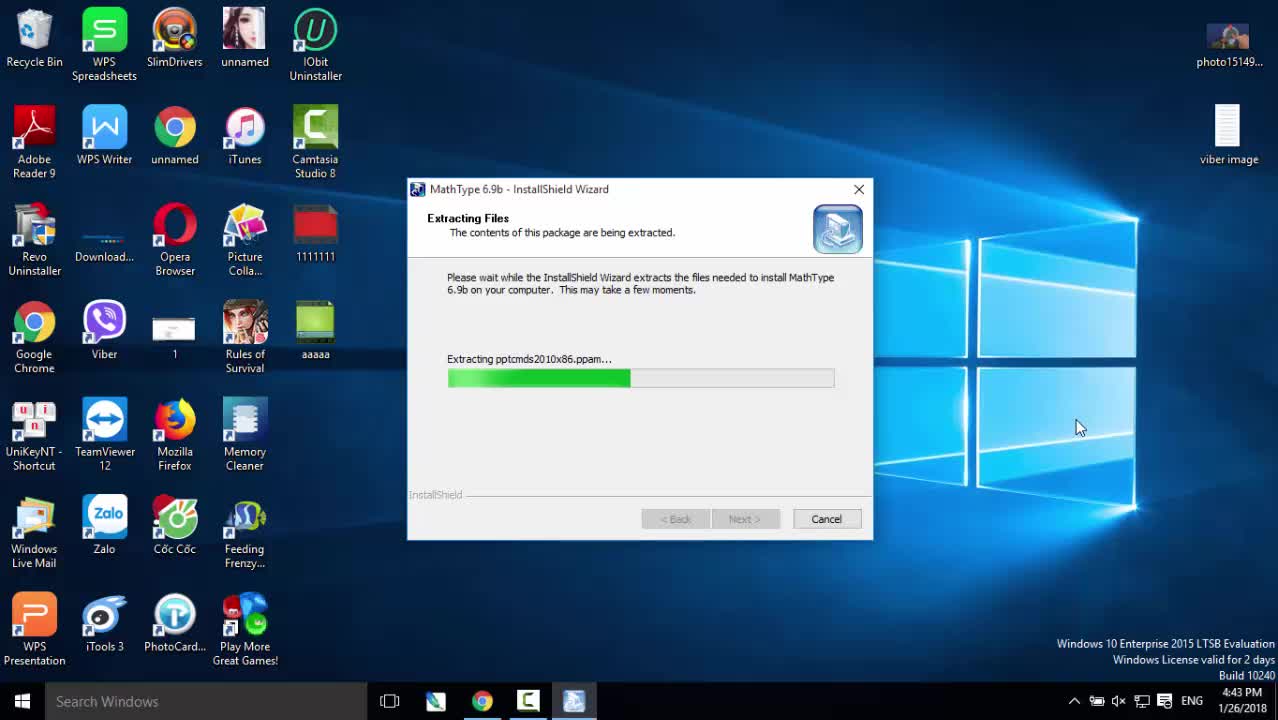
Task: Select the Camtasia Studio 8 icon
Action: click(315, 142)
